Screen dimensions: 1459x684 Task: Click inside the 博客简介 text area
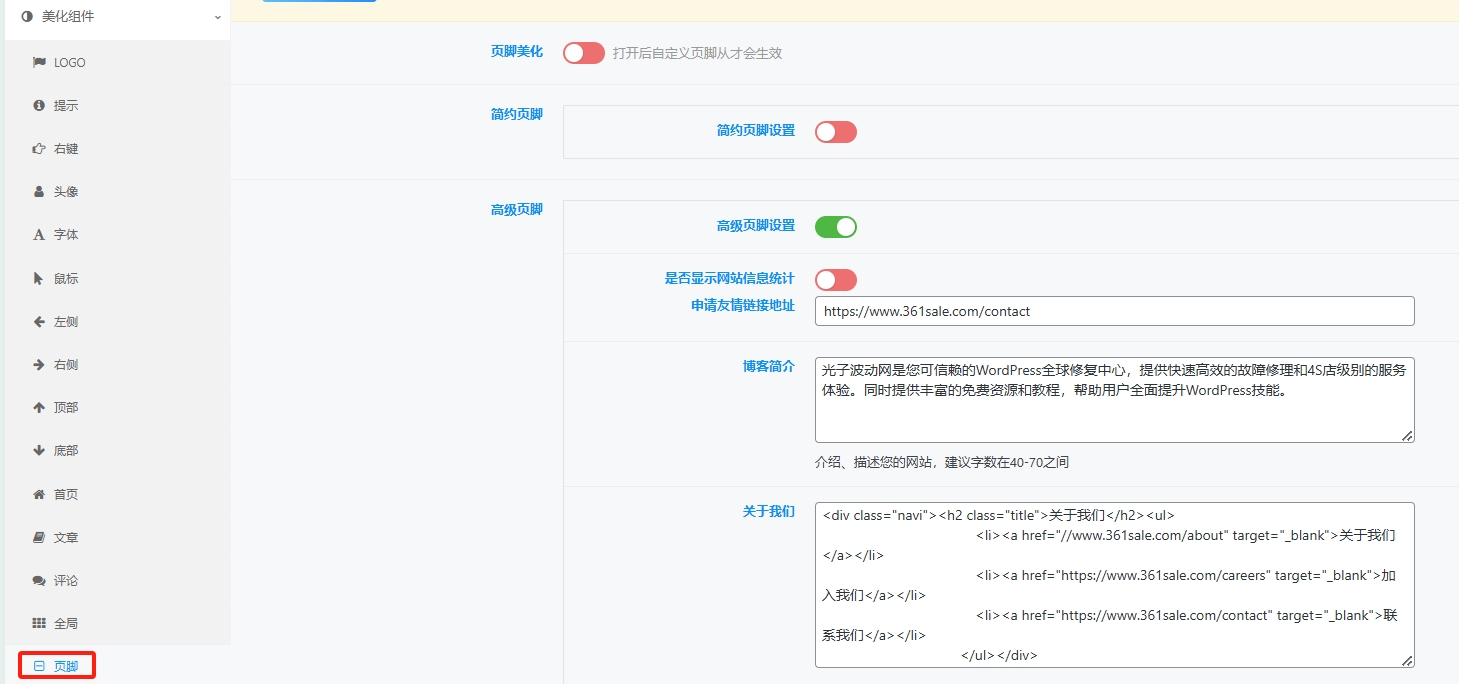click(1114, 400)
